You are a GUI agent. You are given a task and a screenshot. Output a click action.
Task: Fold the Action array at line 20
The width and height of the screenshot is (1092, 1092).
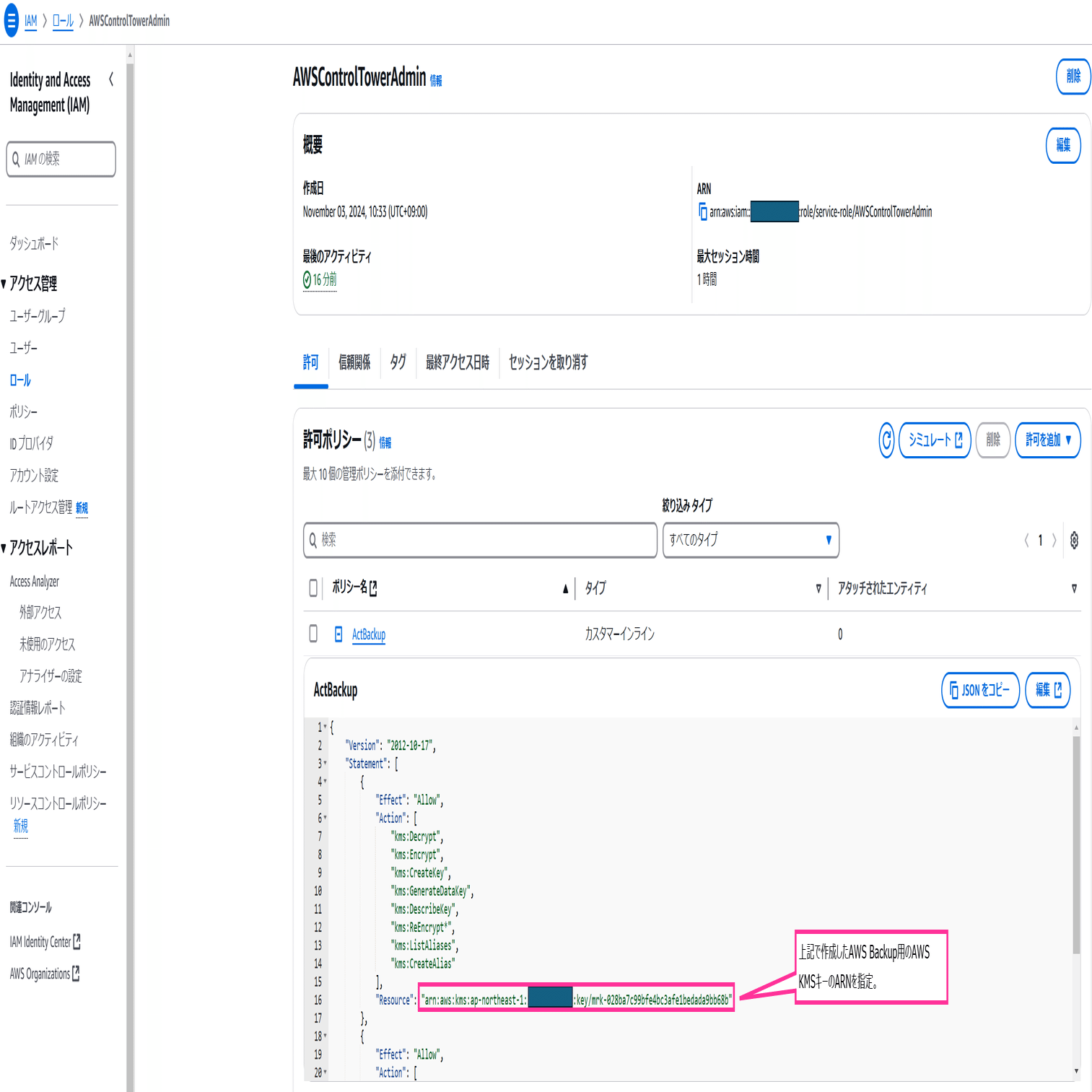point(326,1073)
